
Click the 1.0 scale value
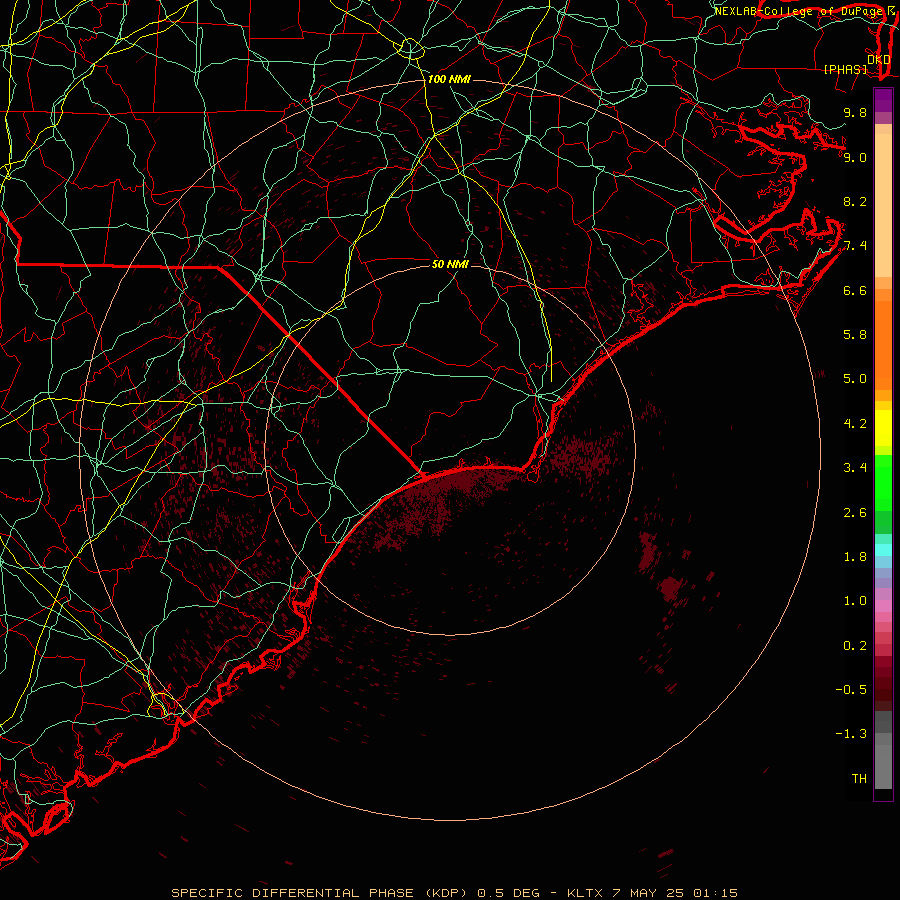855,601
